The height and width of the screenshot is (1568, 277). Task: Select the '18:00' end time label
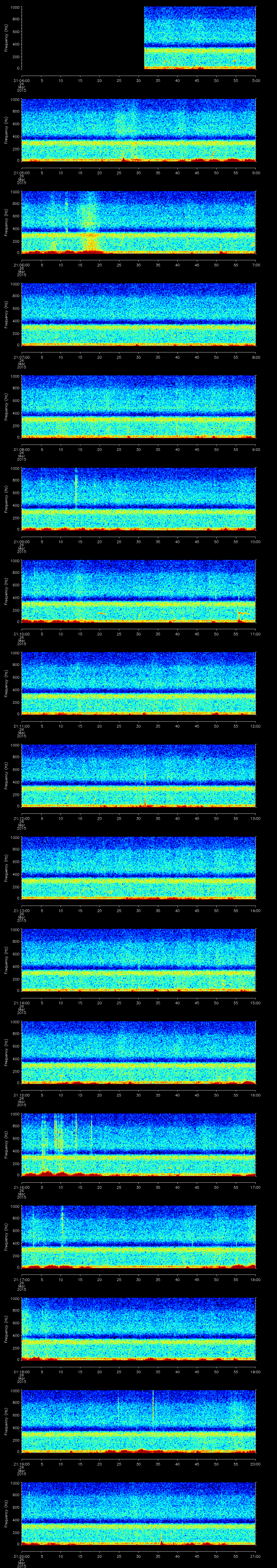coord(255,1279)
